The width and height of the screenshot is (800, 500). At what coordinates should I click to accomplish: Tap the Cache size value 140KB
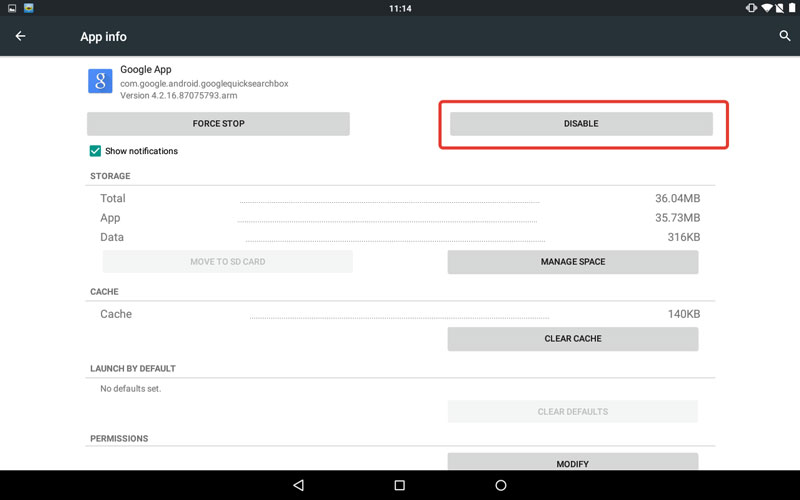(x=684, y=314)
